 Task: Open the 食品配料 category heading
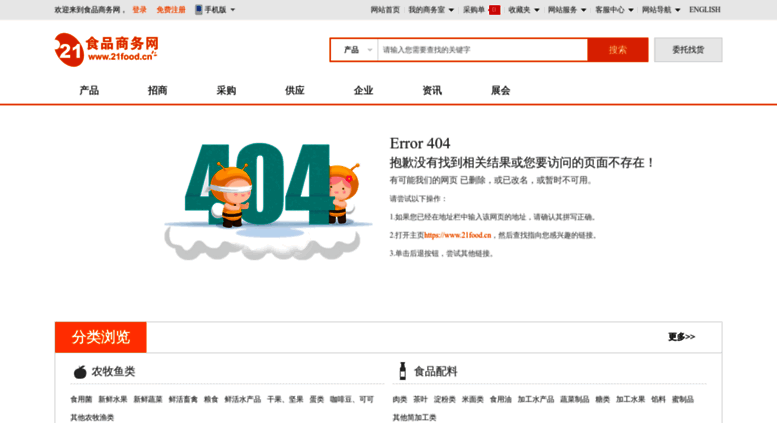coord(436,371)
